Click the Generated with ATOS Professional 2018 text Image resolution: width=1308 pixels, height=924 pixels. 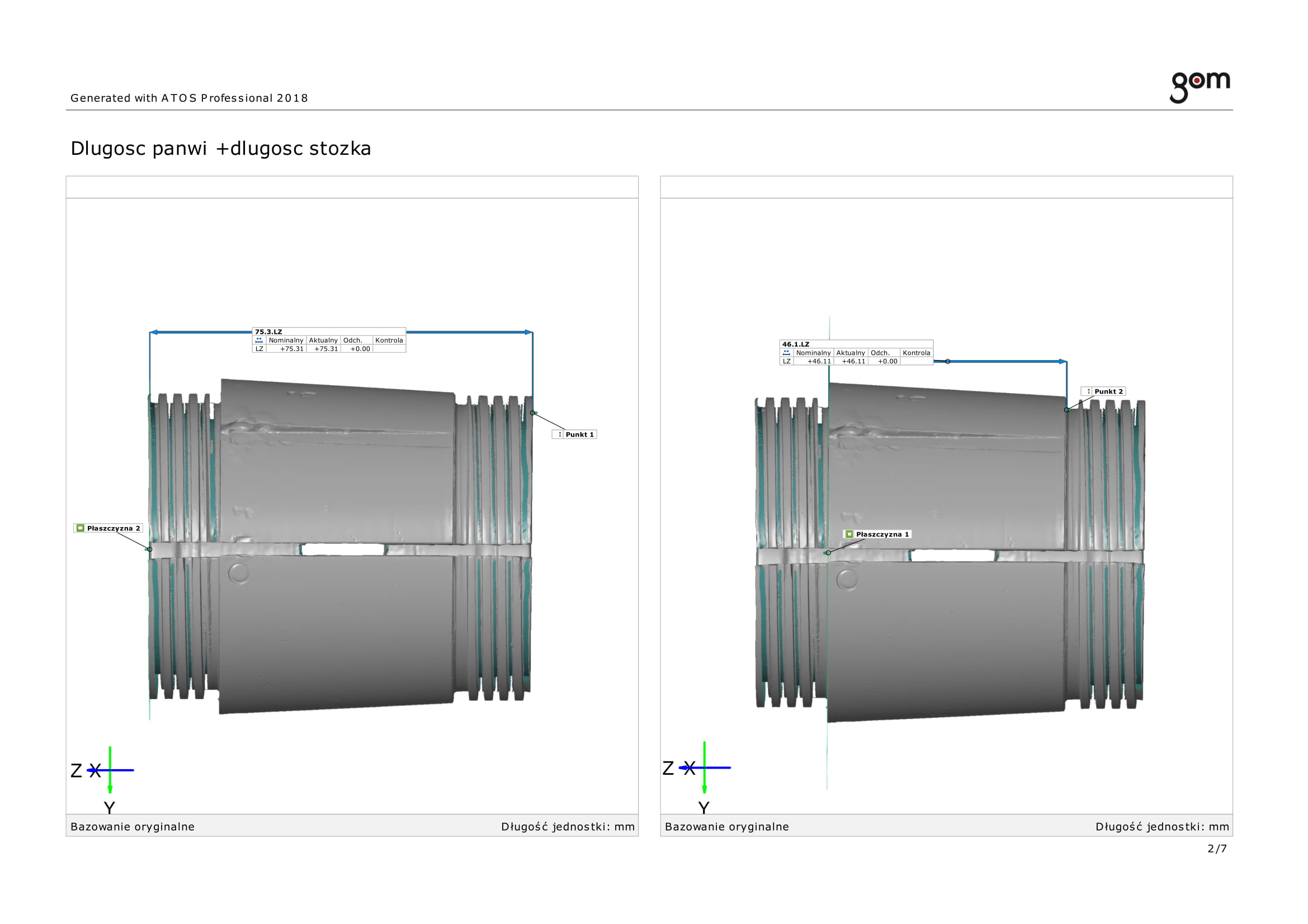189,98
